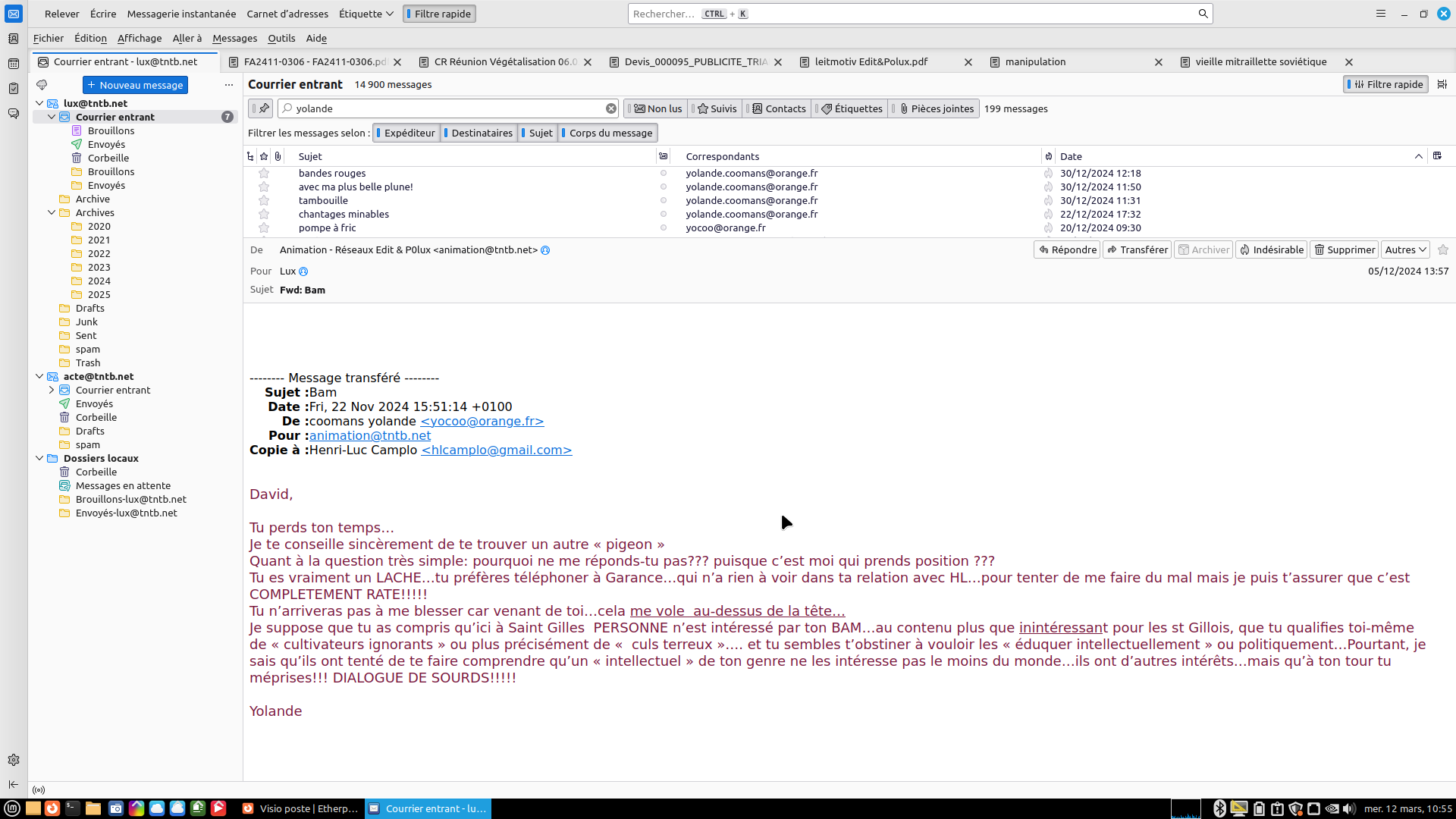Open the Address Book sidebar icon
The image size is (1456, 819).
pos(13,39)
